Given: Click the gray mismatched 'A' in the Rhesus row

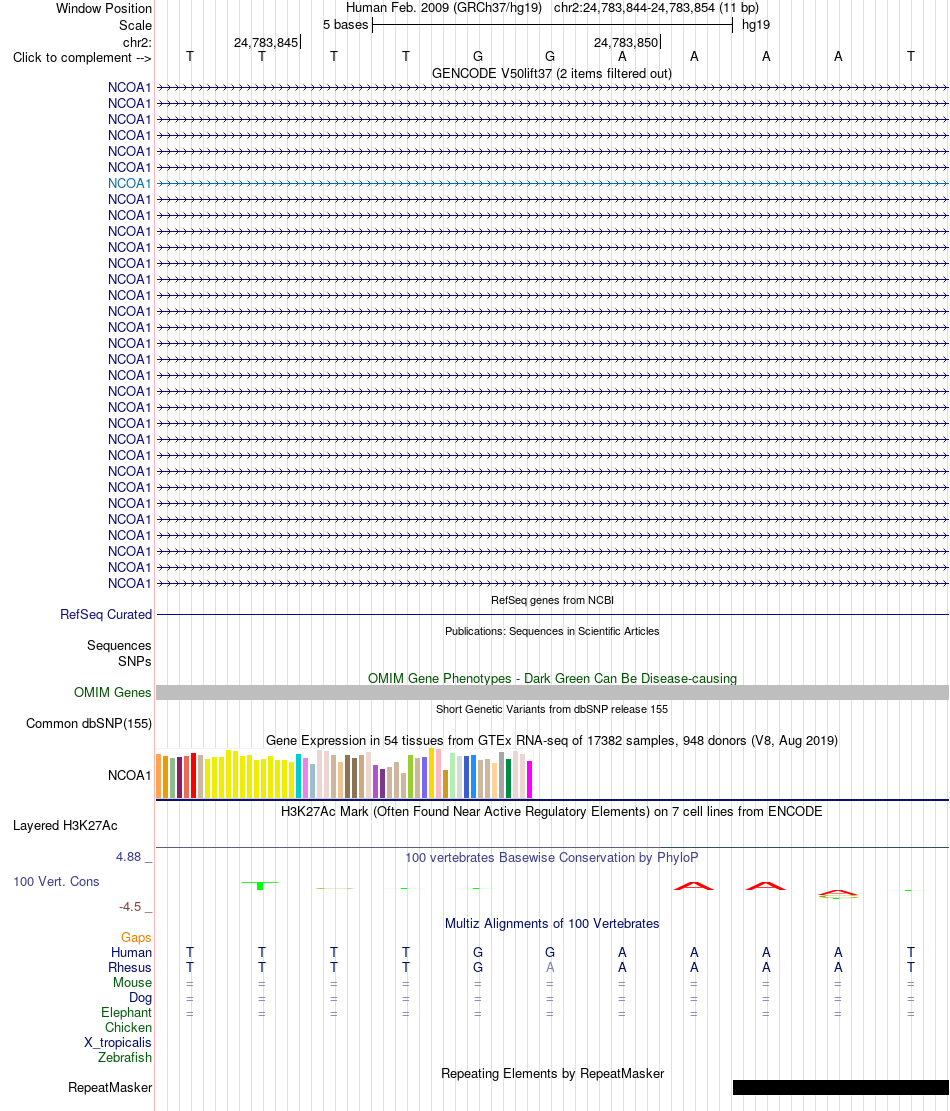Looking at the screenshot, I should 550,967.
